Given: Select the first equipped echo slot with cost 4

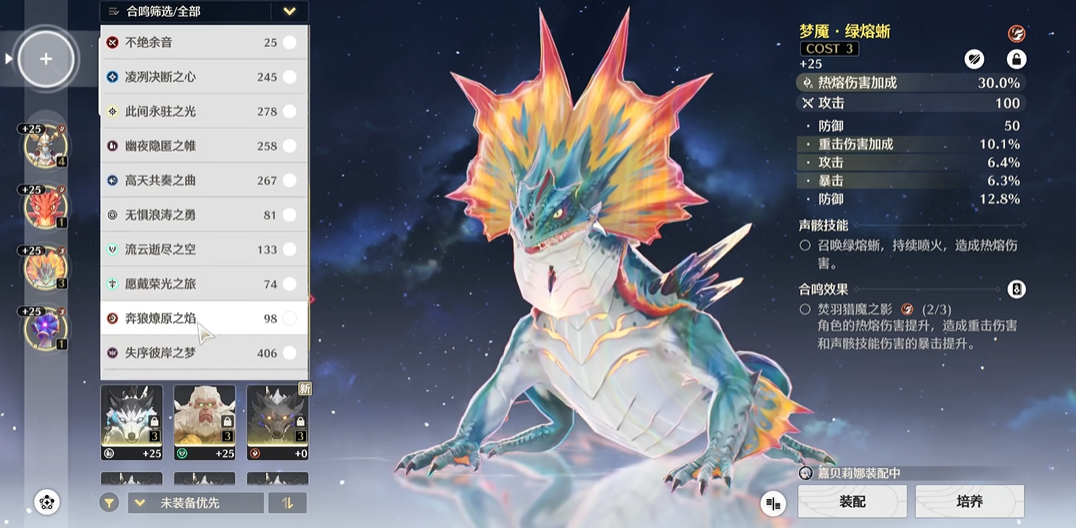Looking at the screenshot, I should pos(46,146).
